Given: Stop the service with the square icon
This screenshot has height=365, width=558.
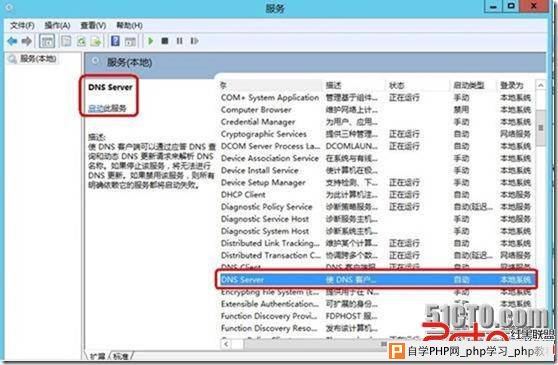Looking at the screenshot, I should click(x=165, y=41).
